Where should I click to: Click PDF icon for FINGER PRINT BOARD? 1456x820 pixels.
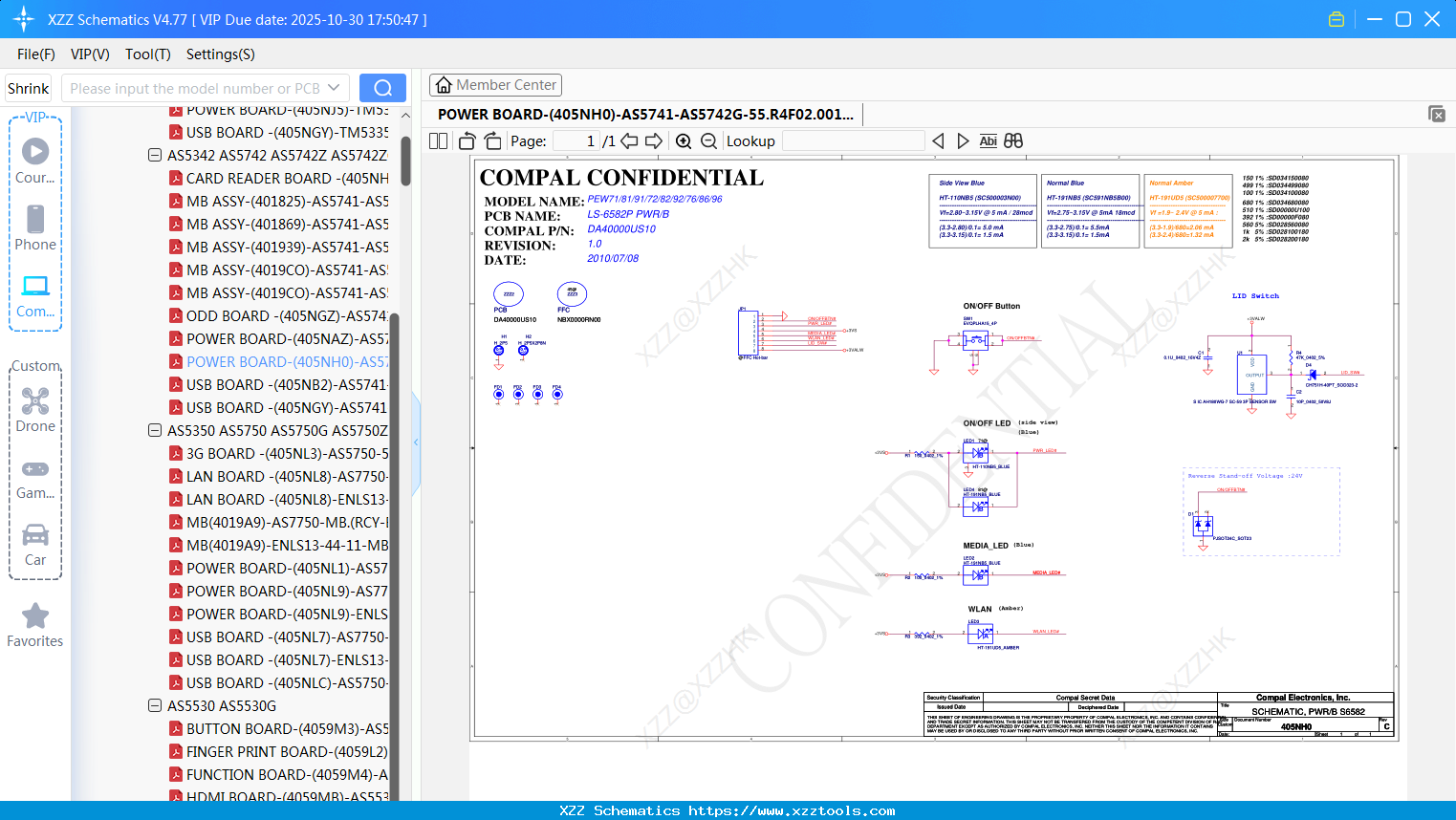[176, 751]
